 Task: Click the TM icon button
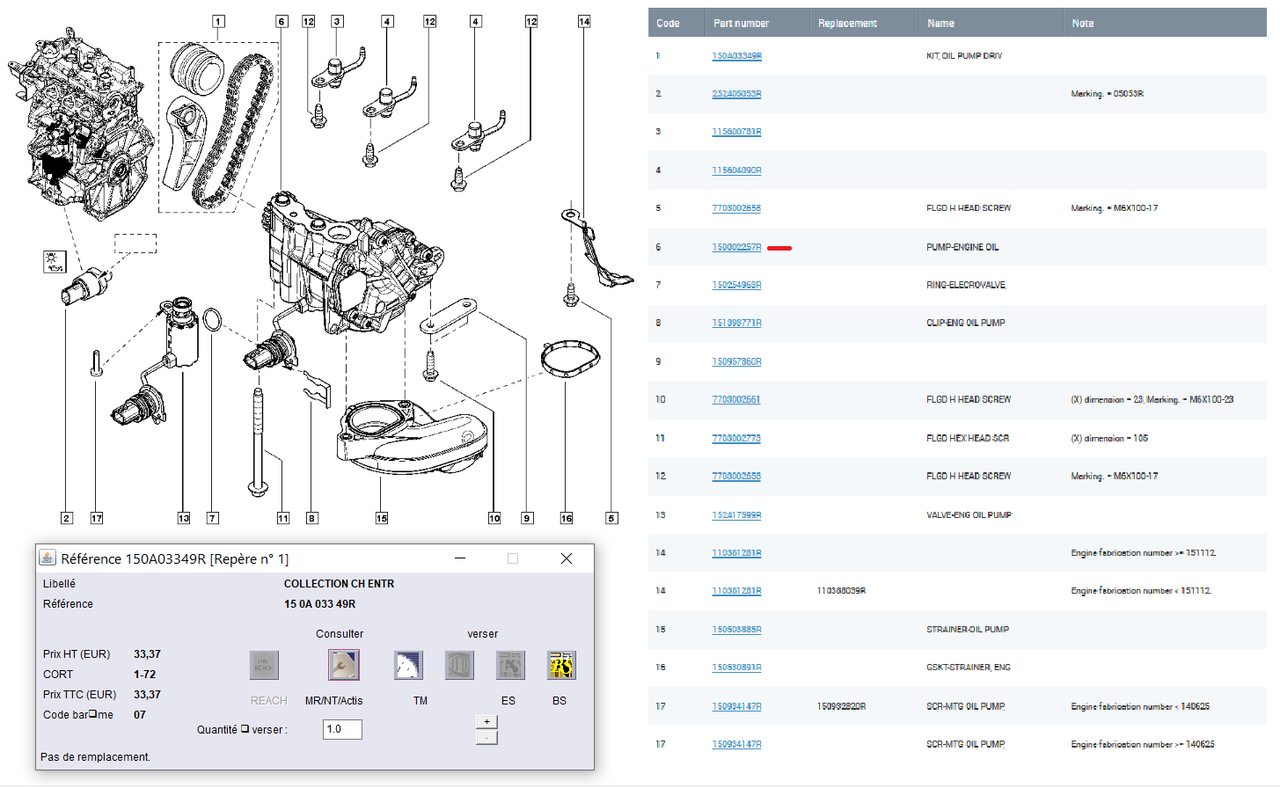408,665
